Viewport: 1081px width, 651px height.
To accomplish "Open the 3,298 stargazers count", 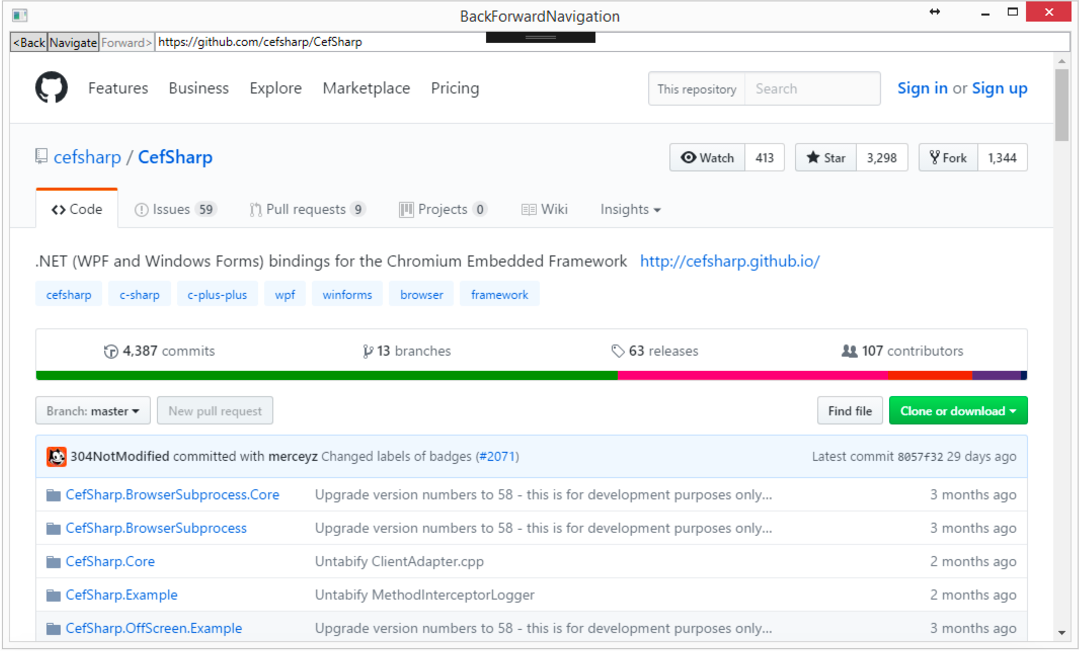I will tap(882, 158).
